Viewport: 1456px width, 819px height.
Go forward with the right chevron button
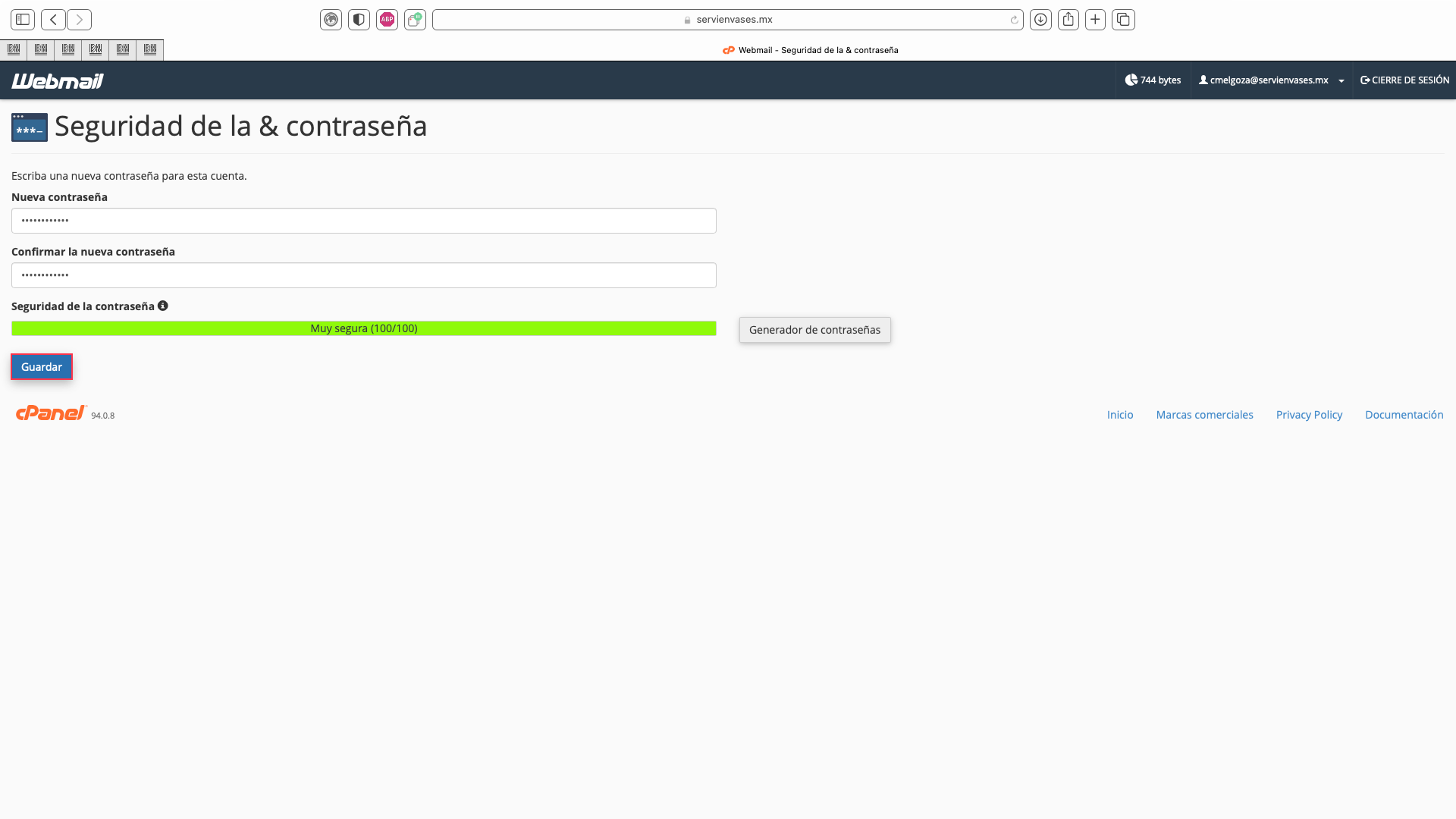click(79, 20)
